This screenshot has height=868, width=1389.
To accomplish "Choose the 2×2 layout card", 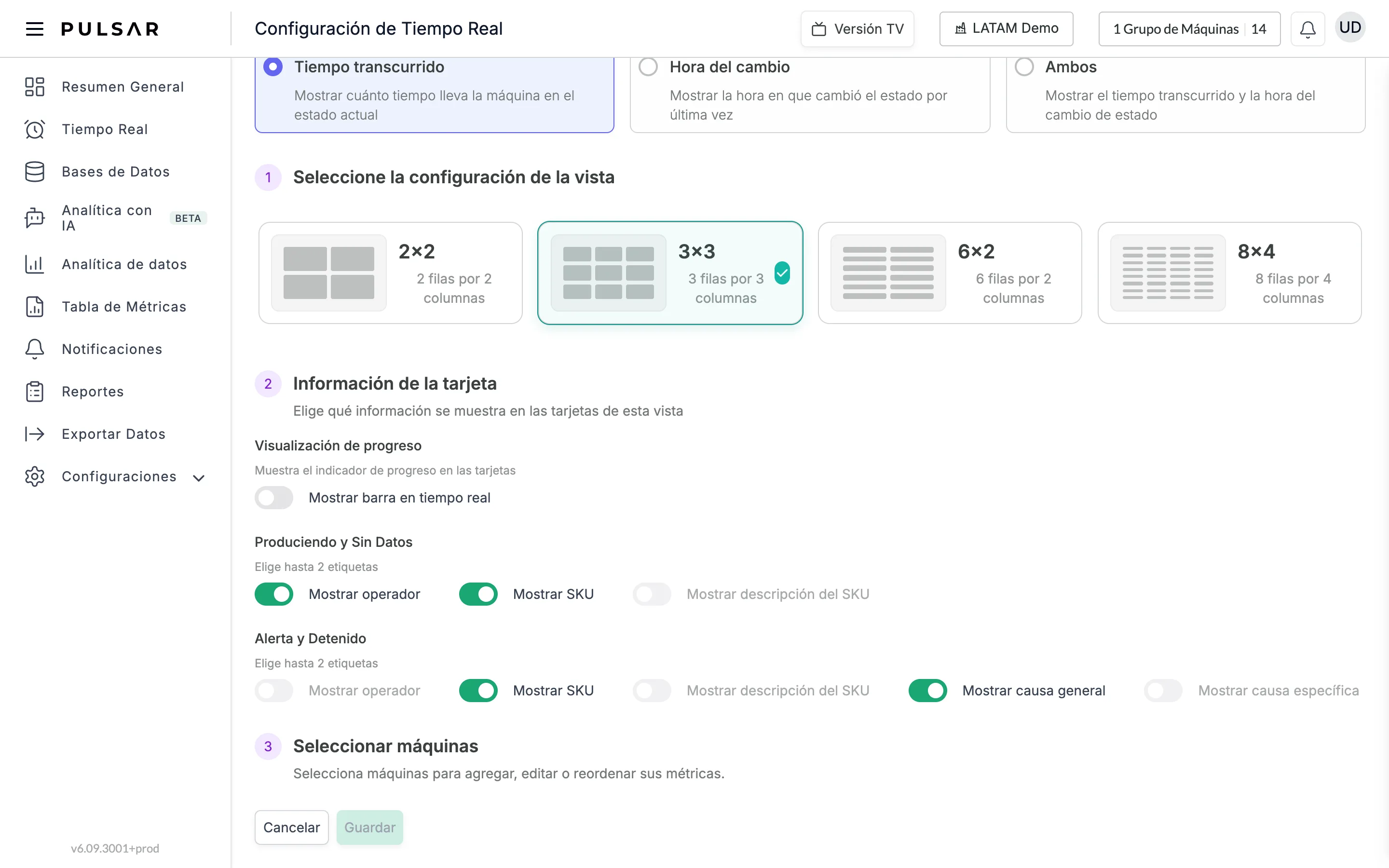I will click(x=390, y=272).
